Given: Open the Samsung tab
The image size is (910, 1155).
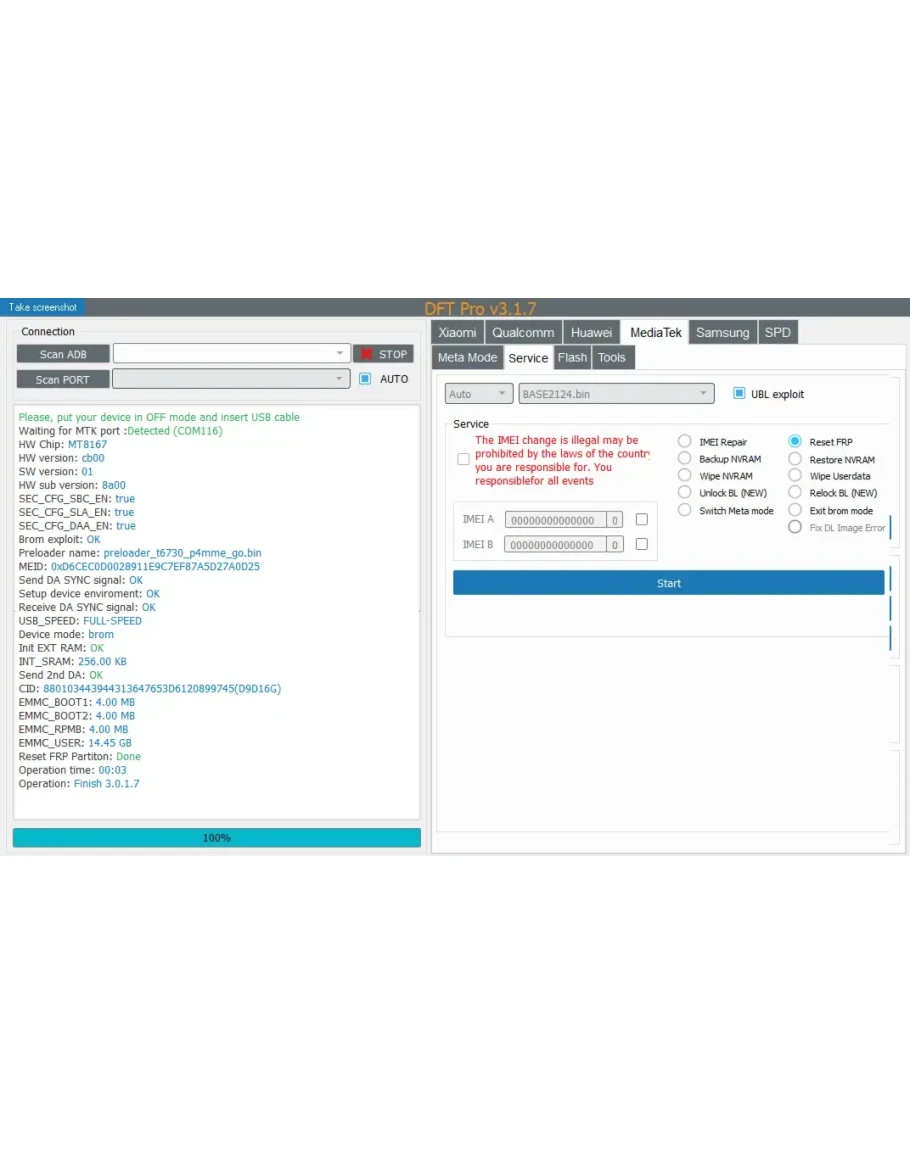Looking at the screenshot, I should (722, 333).
